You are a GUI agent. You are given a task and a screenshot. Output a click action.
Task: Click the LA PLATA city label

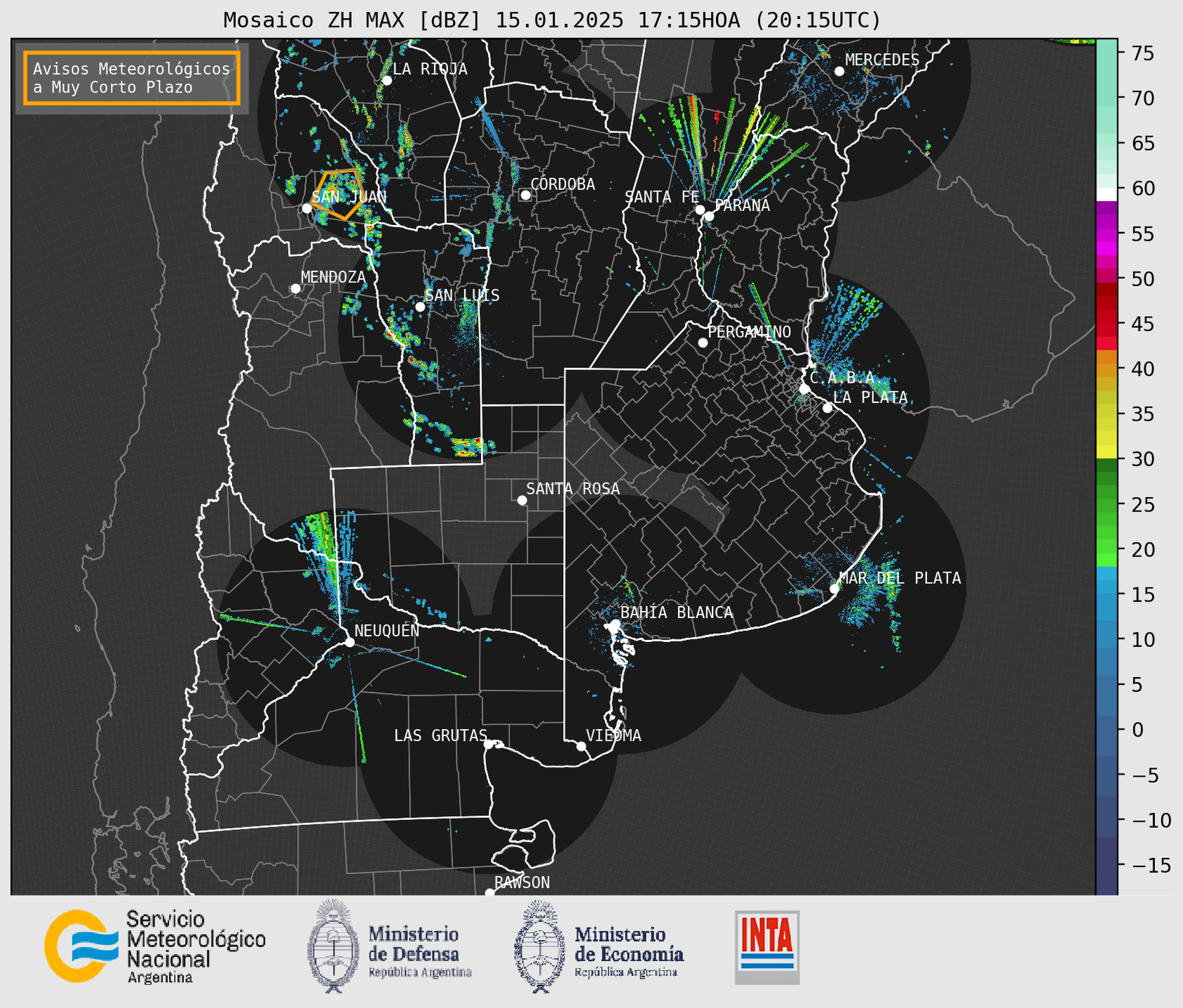(x=870, y=397)
